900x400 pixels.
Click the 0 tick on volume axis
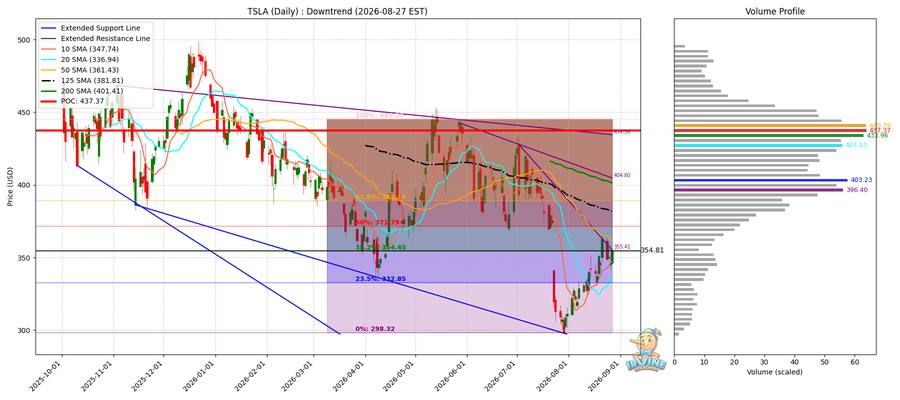pyautogui.click(x=674, y=362)
